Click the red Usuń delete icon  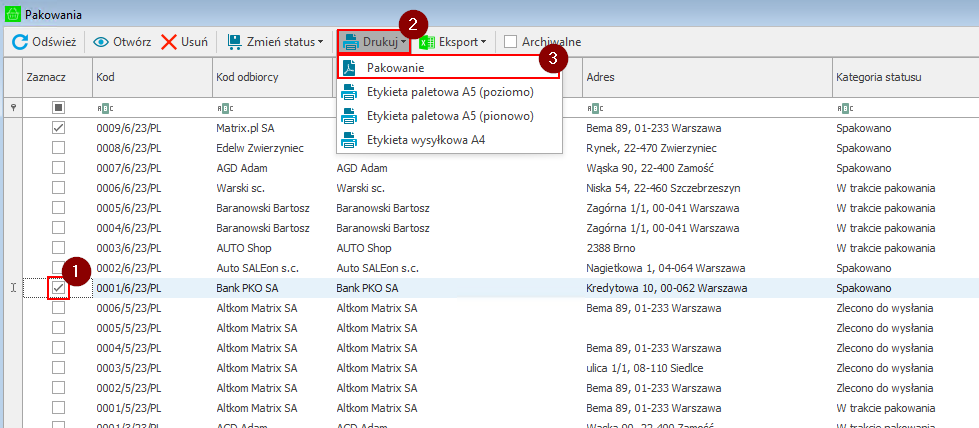coord(169,42)
